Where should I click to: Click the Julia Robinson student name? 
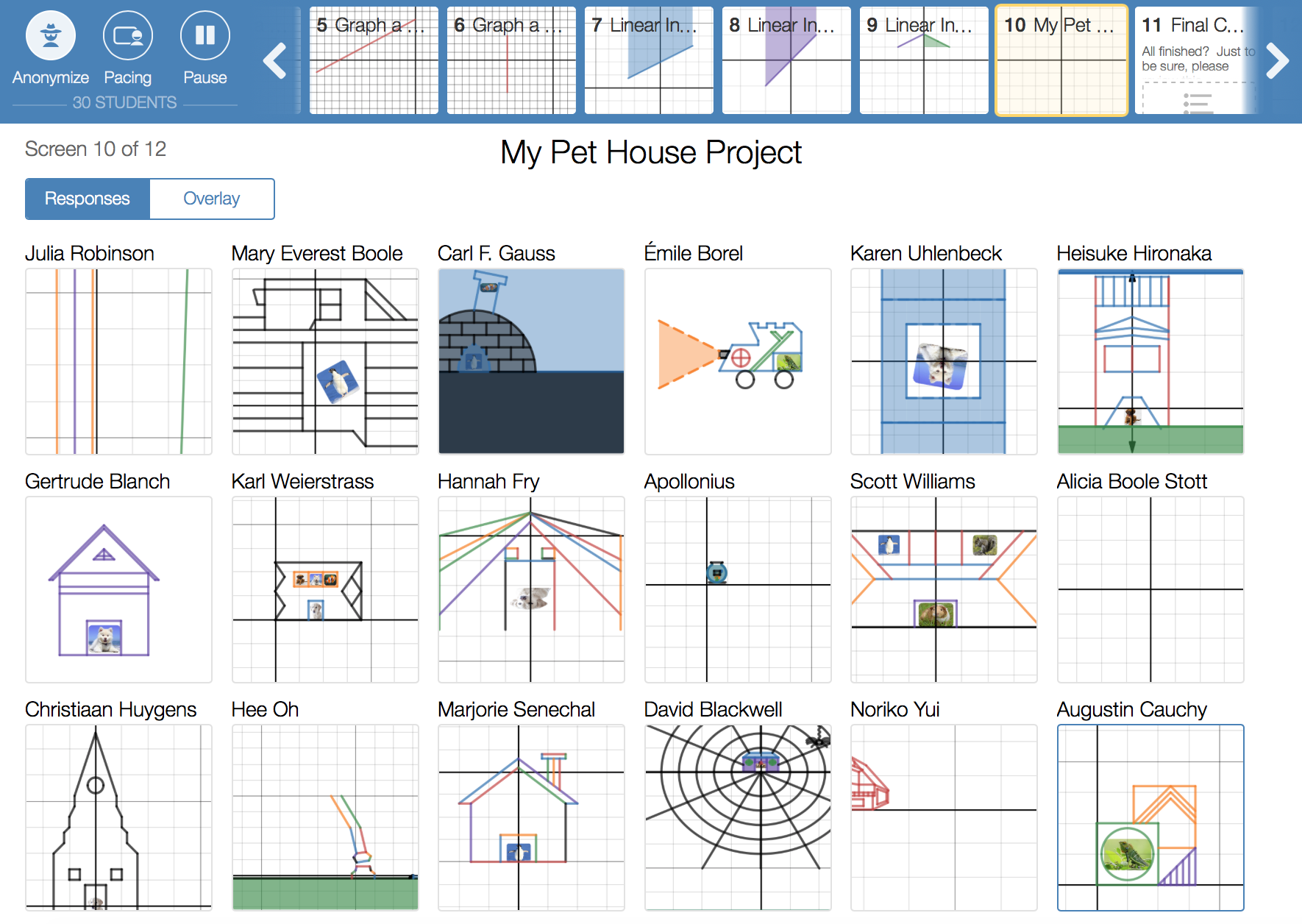(x=90, y=253)
